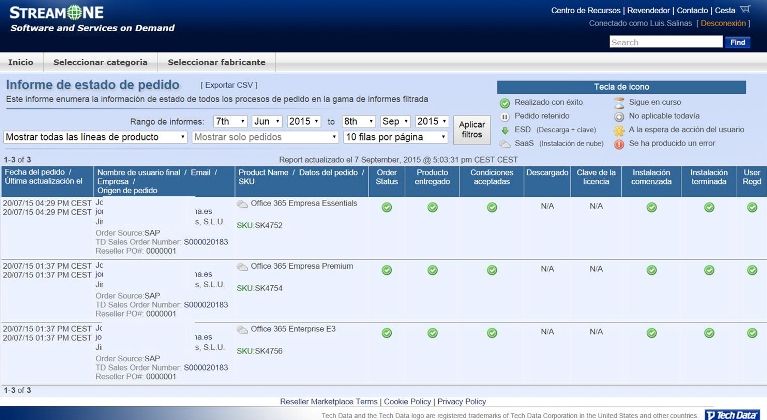The image size is (767, 420).
Task: Click Clave de la licencia N/A for Enterprise E3
Action: click(x=596, y=332)
